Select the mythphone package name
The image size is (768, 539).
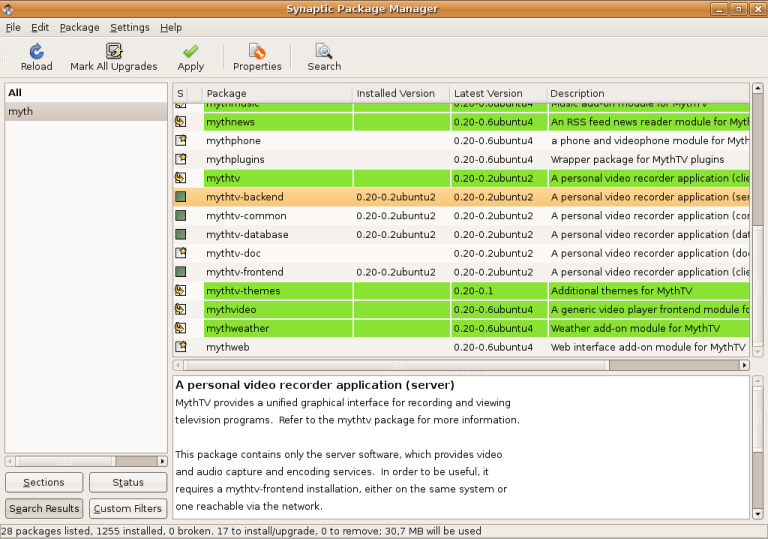[x=233, y=141]
